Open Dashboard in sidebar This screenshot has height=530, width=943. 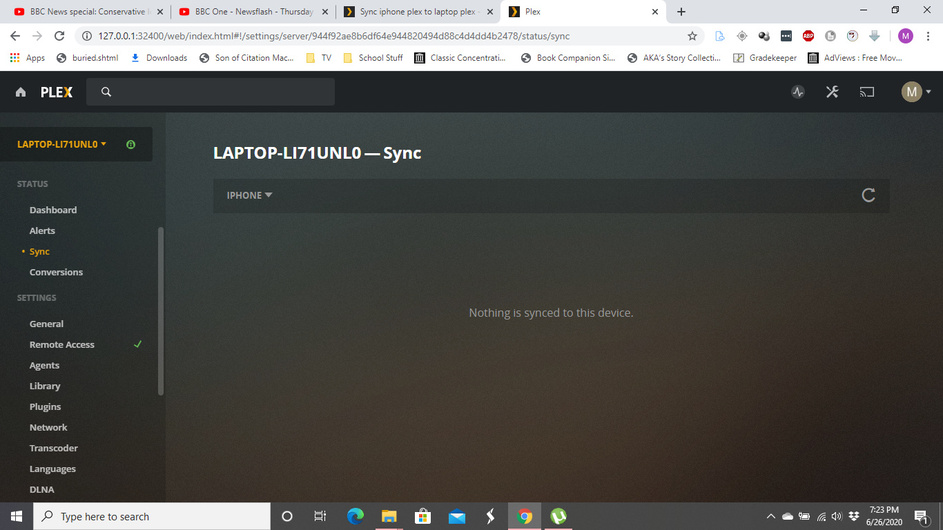tap(53, 210)
